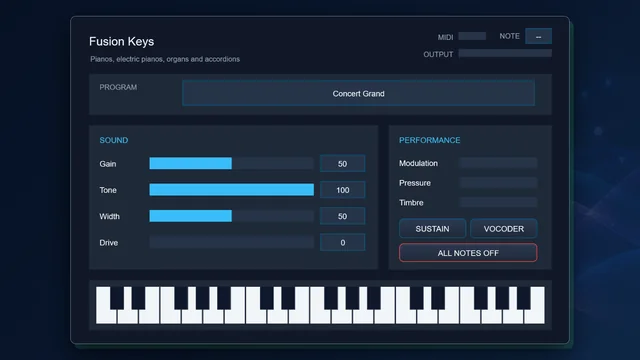
Task: Click the subtitle about pianos and accordions
Action: point(165,59)
